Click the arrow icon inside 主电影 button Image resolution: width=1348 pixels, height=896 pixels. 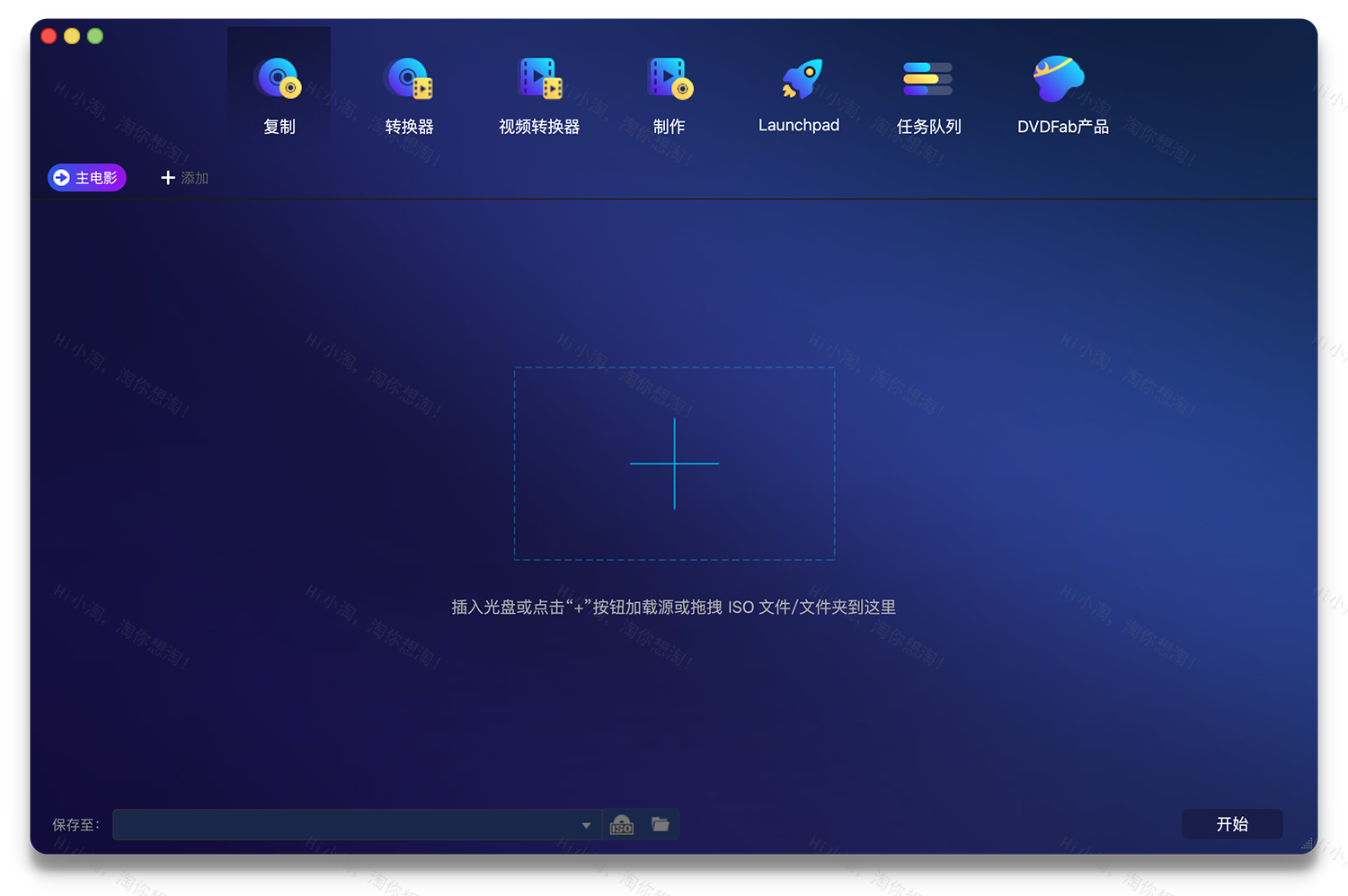pyautogui.click(x=61, y=177)
